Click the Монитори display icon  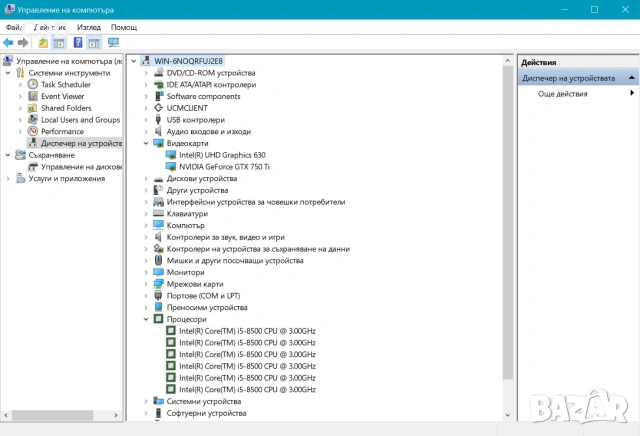point(158,272)
